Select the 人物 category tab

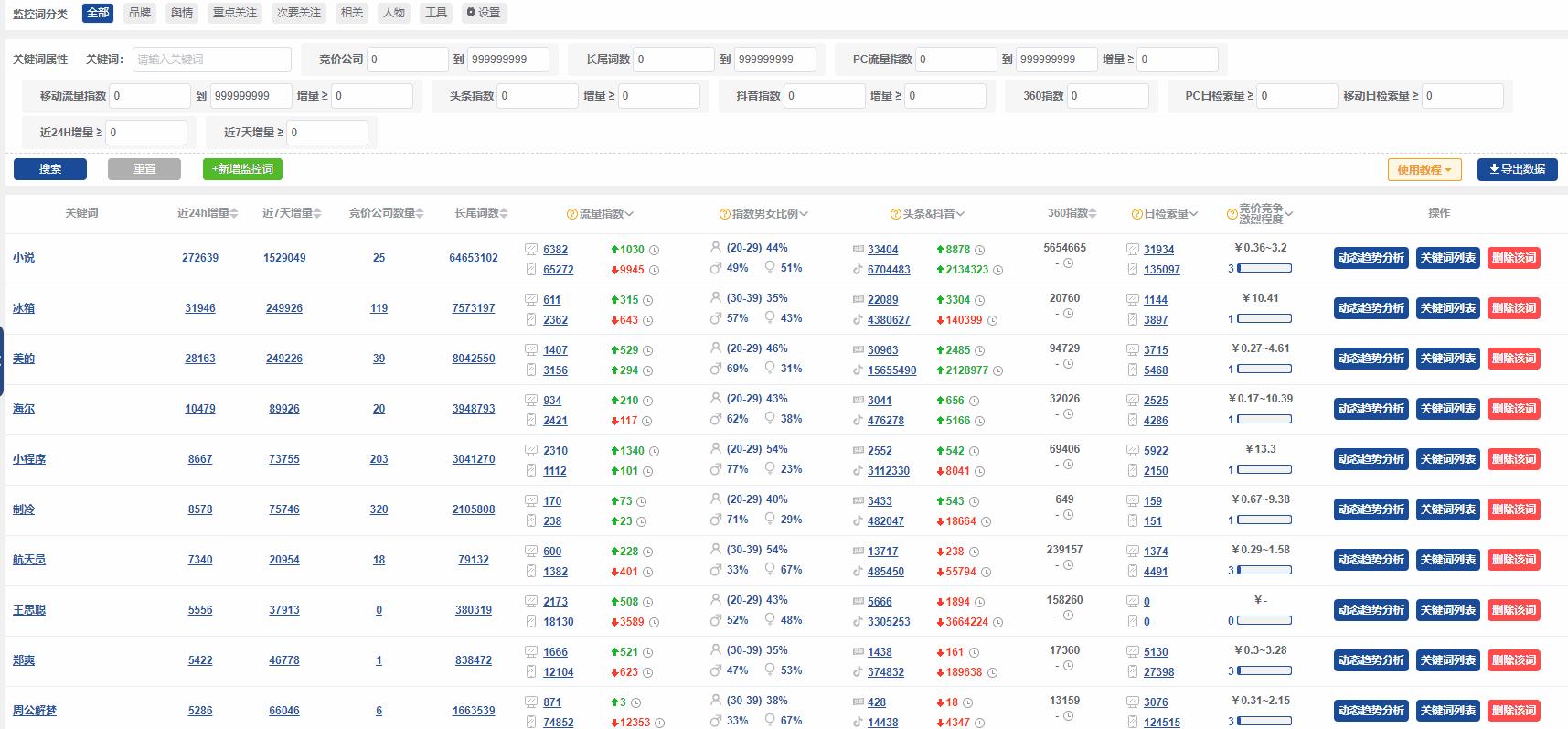tap(394, 13)
